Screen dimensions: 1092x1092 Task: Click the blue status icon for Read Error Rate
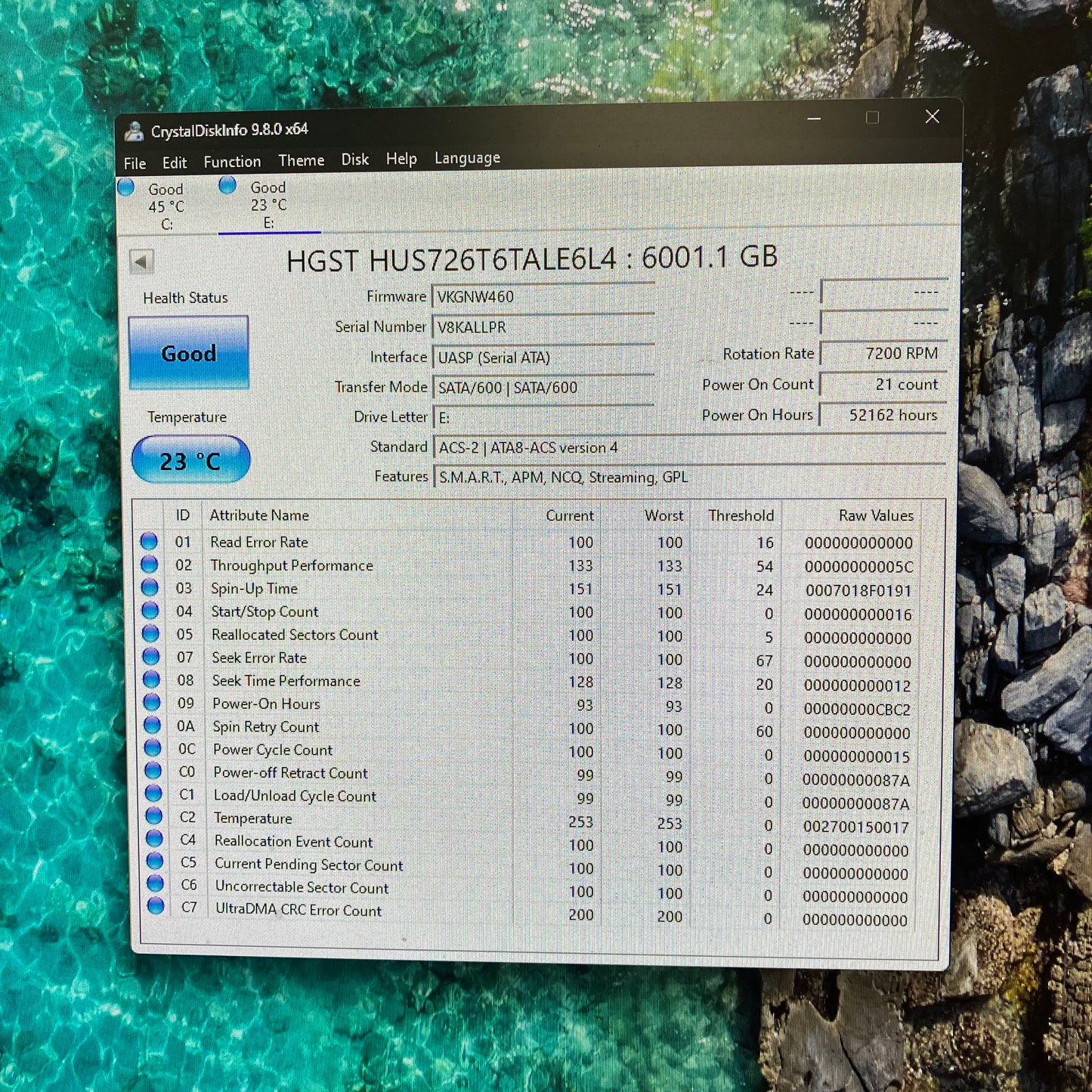click(x=149, y=541)
